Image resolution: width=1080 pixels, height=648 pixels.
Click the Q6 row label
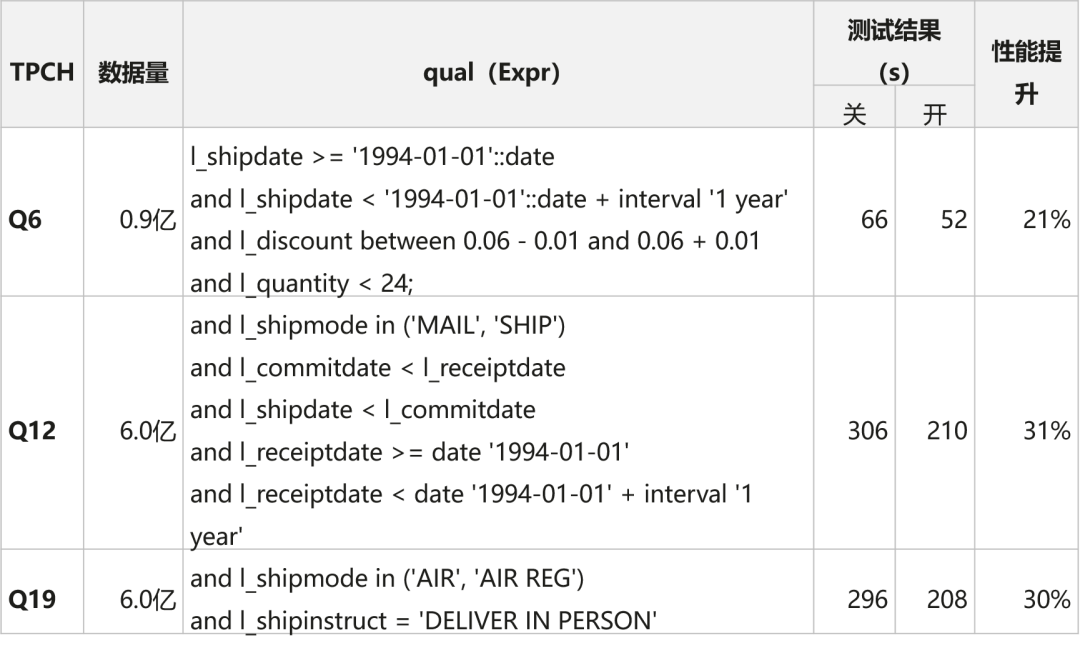click(25, 220)
